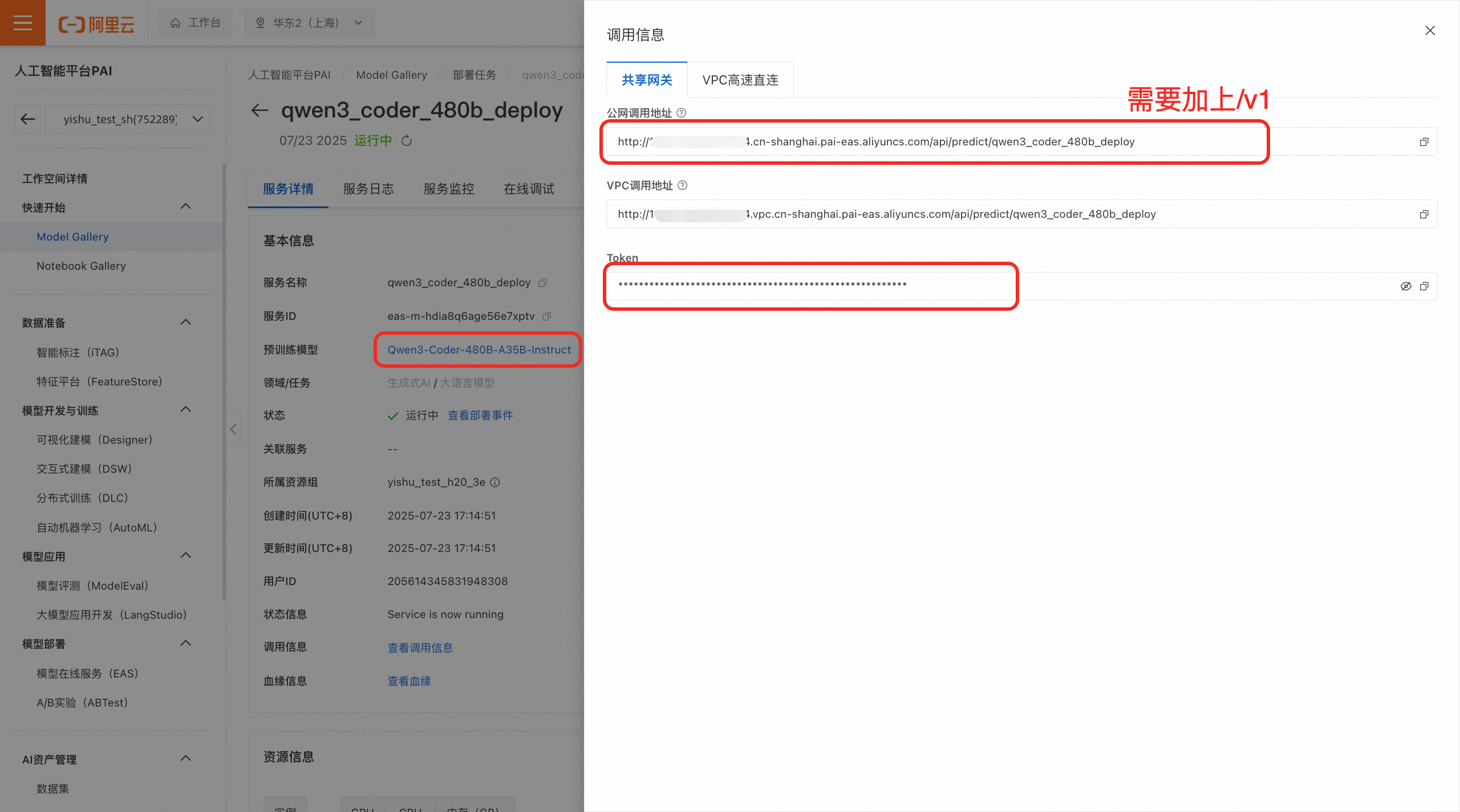This screenshot has height=812, width=1460.
Task: Click help icon beside 公网调用地址
Action: click(681, 113)
